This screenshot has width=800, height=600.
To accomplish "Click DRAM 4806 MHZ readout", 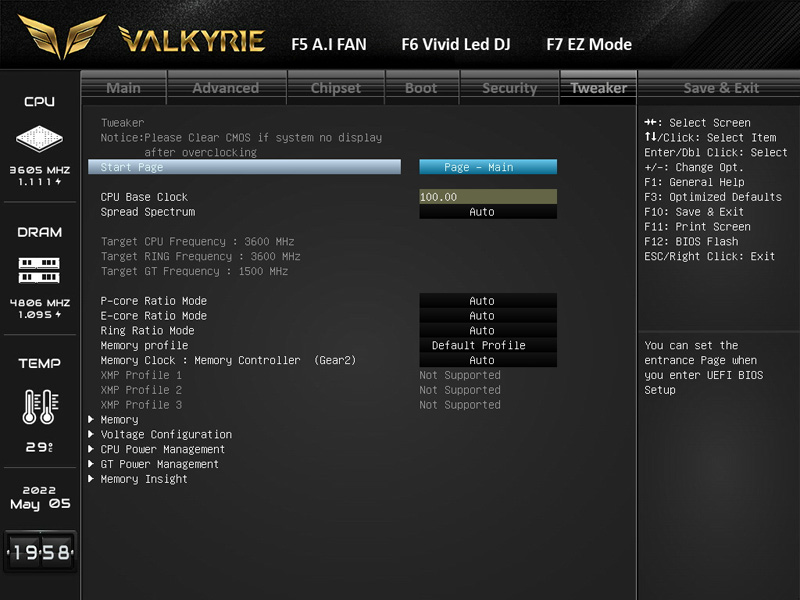I will pyautogui.click(x=40, y=303).
